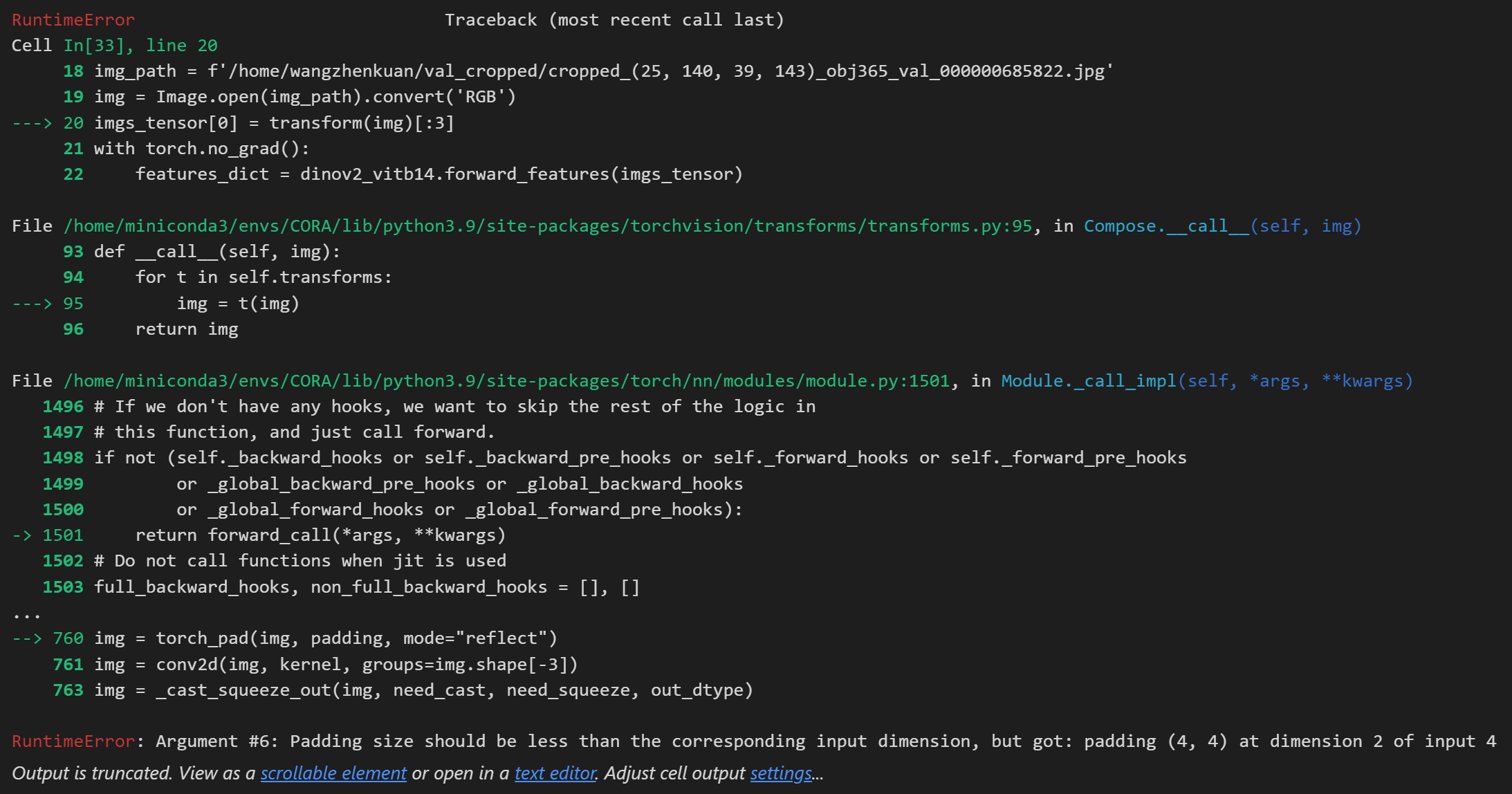Click the truncation ellipsis line
The height and width of the screenshot is (794, 1512).
click(26, 615)
